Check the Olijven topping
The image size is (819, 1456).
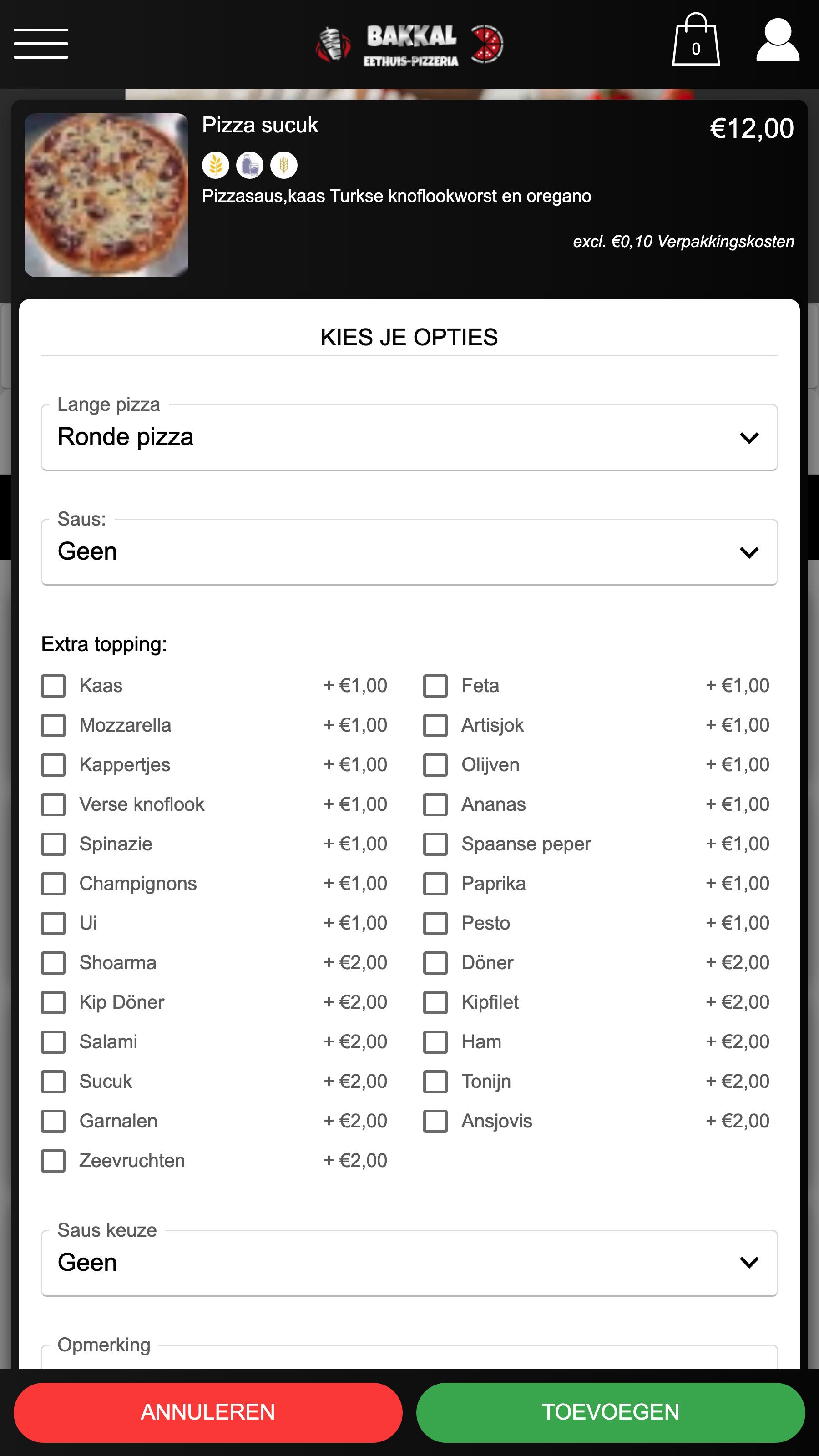click(x=435, y=765)
